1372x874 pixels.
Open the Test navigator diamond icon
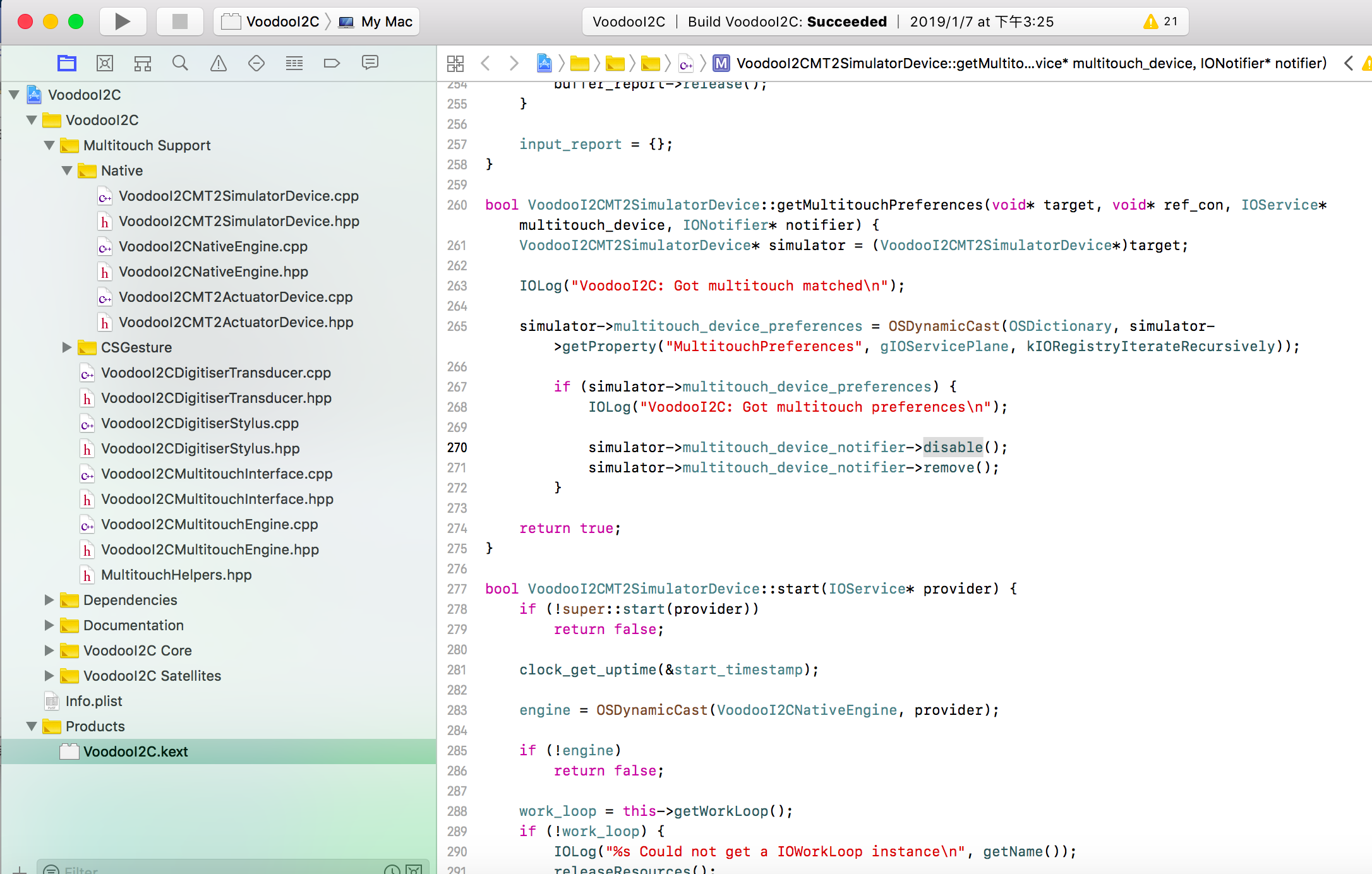click(x=256, y=63)
